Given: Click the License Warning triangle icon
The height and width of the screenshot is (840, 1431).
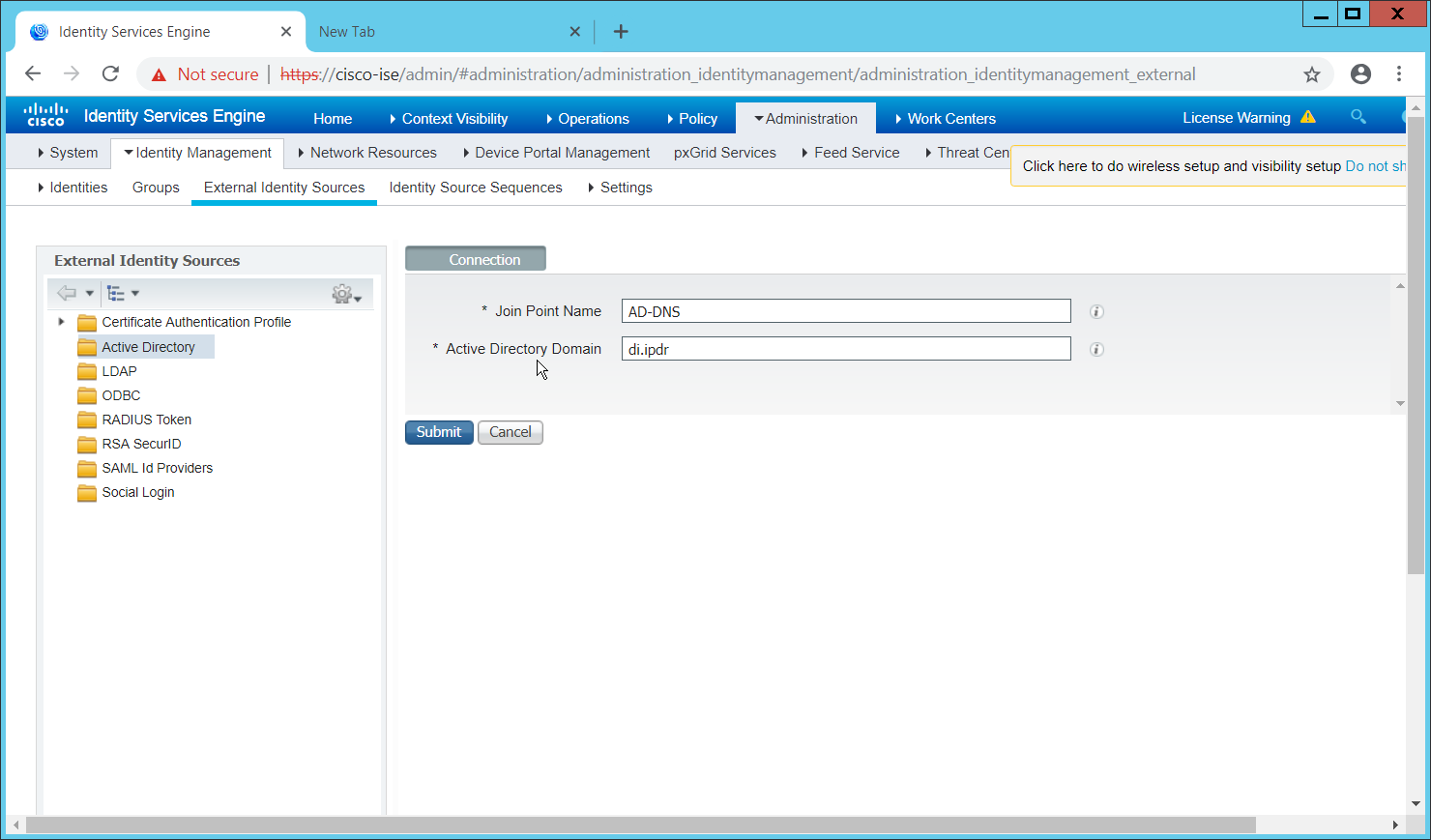Looking at the screenshot, I should pyautogui.click(x=1308, y=117).
